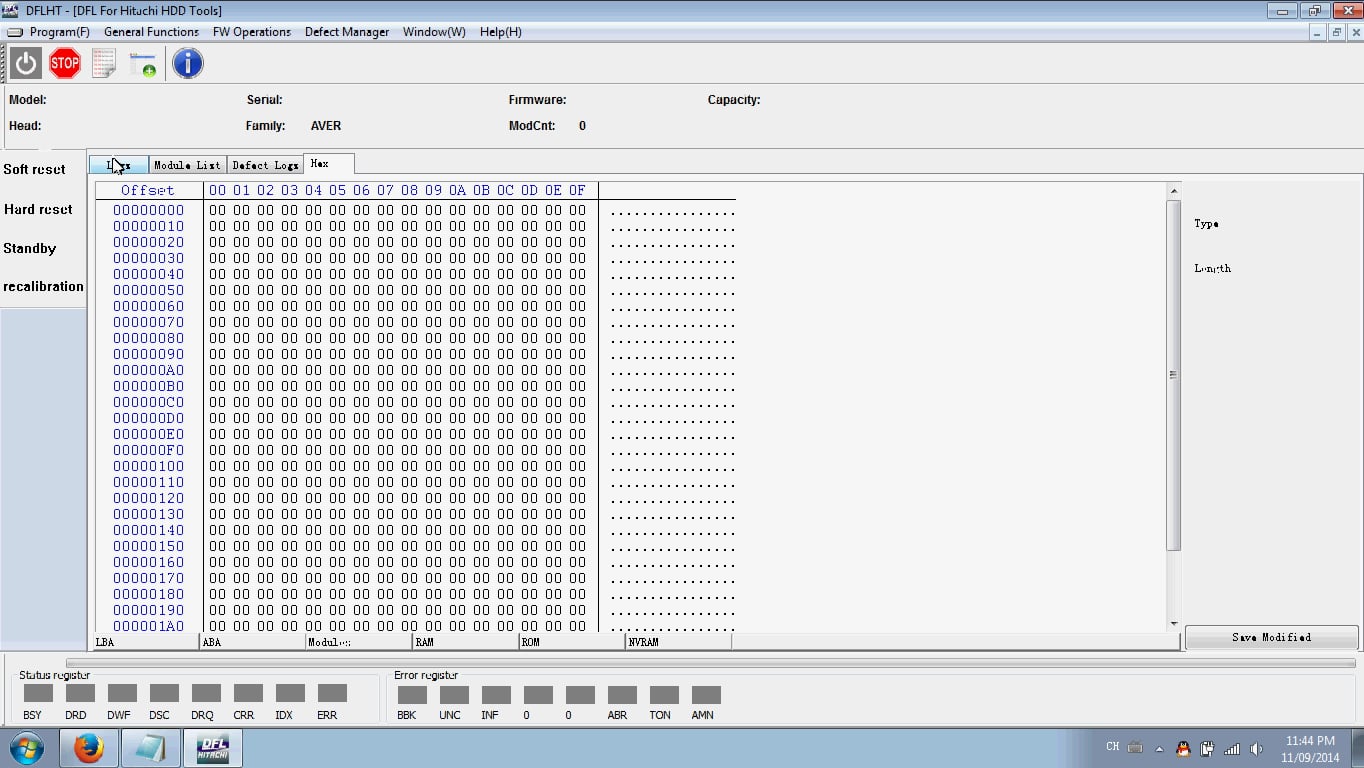Click the Soft reset button

pos(35,169)
